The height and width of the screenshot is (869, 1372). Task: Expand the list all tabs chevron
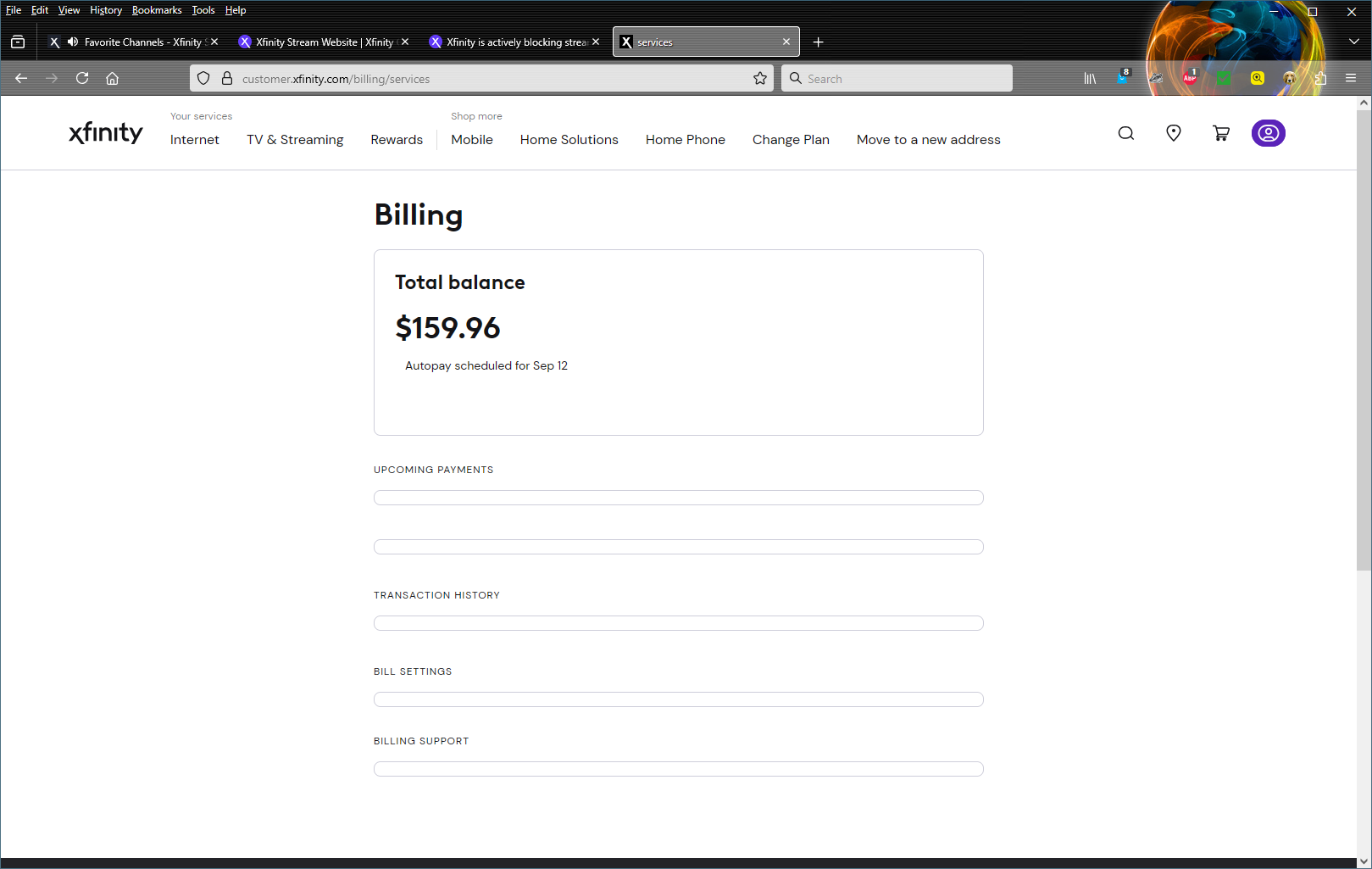tap(1353, 42)
